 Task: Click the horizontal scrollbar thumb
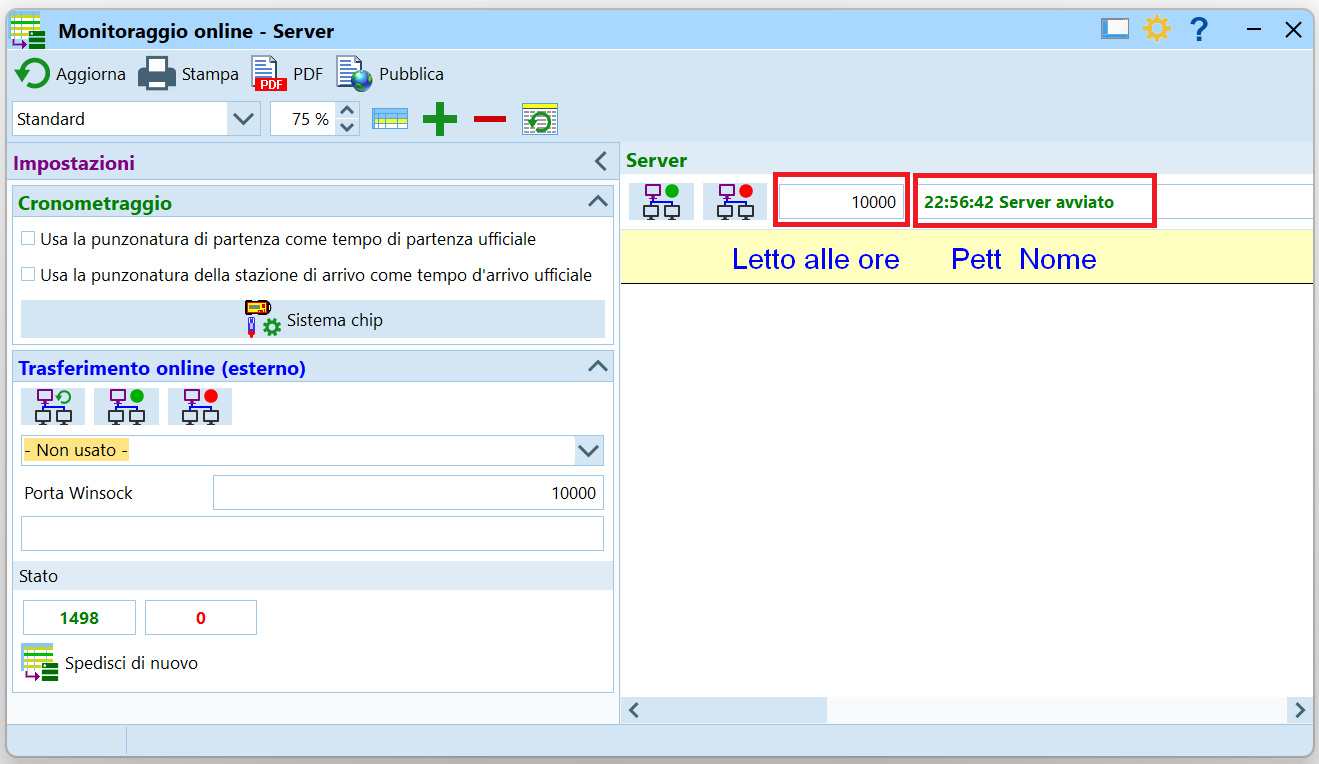tap(736, 710)
